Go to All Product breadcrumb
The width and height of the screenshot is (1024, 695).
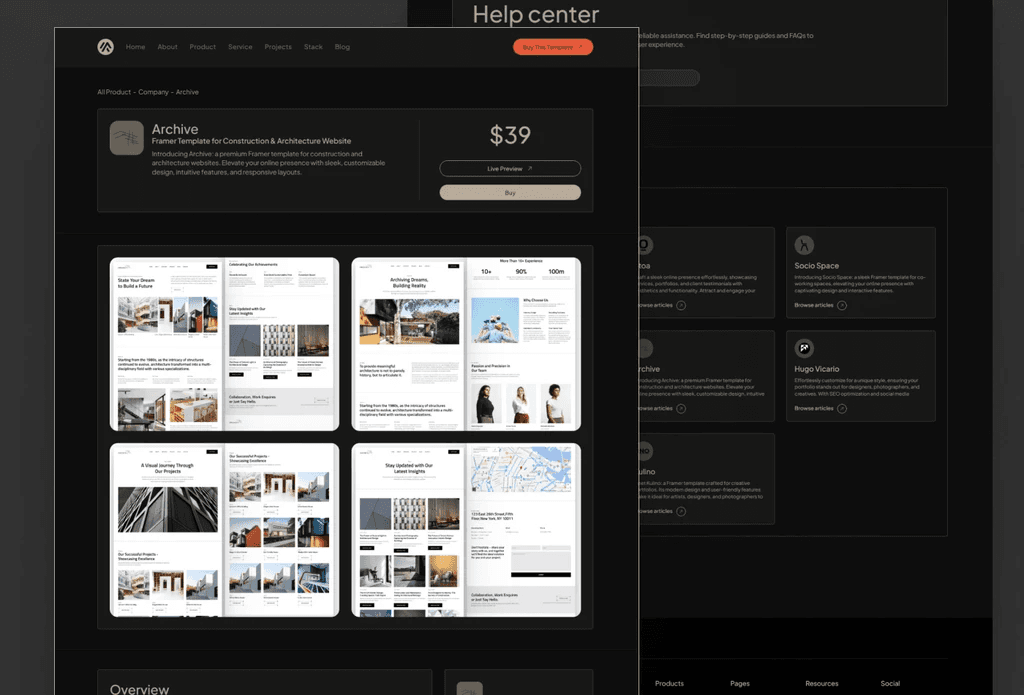pos(114,92)
